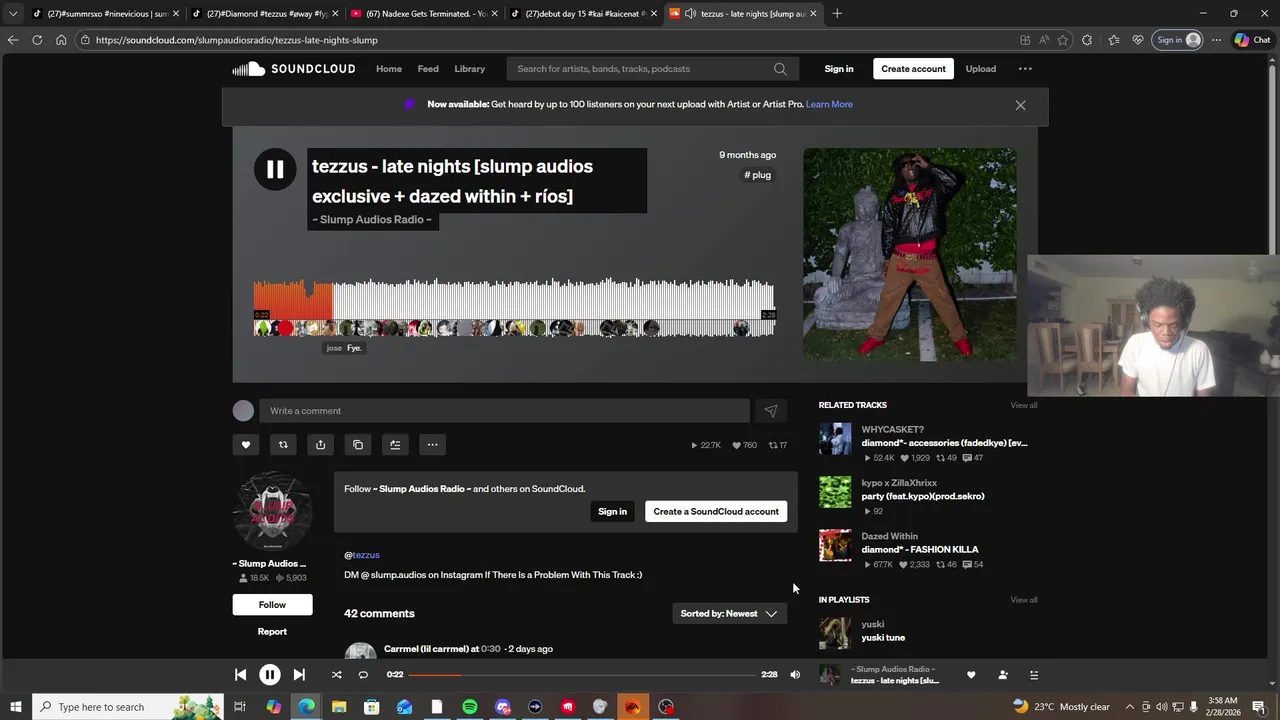Follow Slump Audios Radio with the Follow button
The image size is (1280, 720).
(x=272, y=605)
